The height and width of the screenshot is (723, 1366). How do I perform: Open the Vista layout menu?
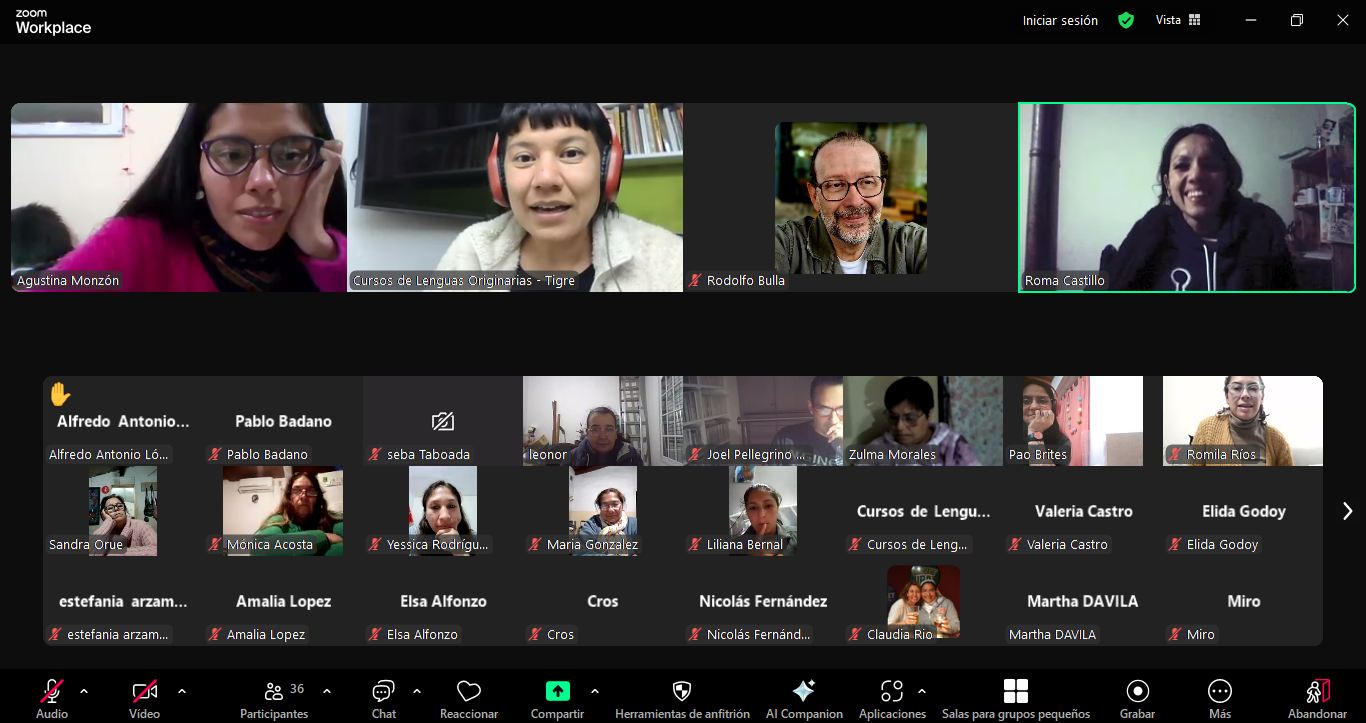tap(1178, 20)
